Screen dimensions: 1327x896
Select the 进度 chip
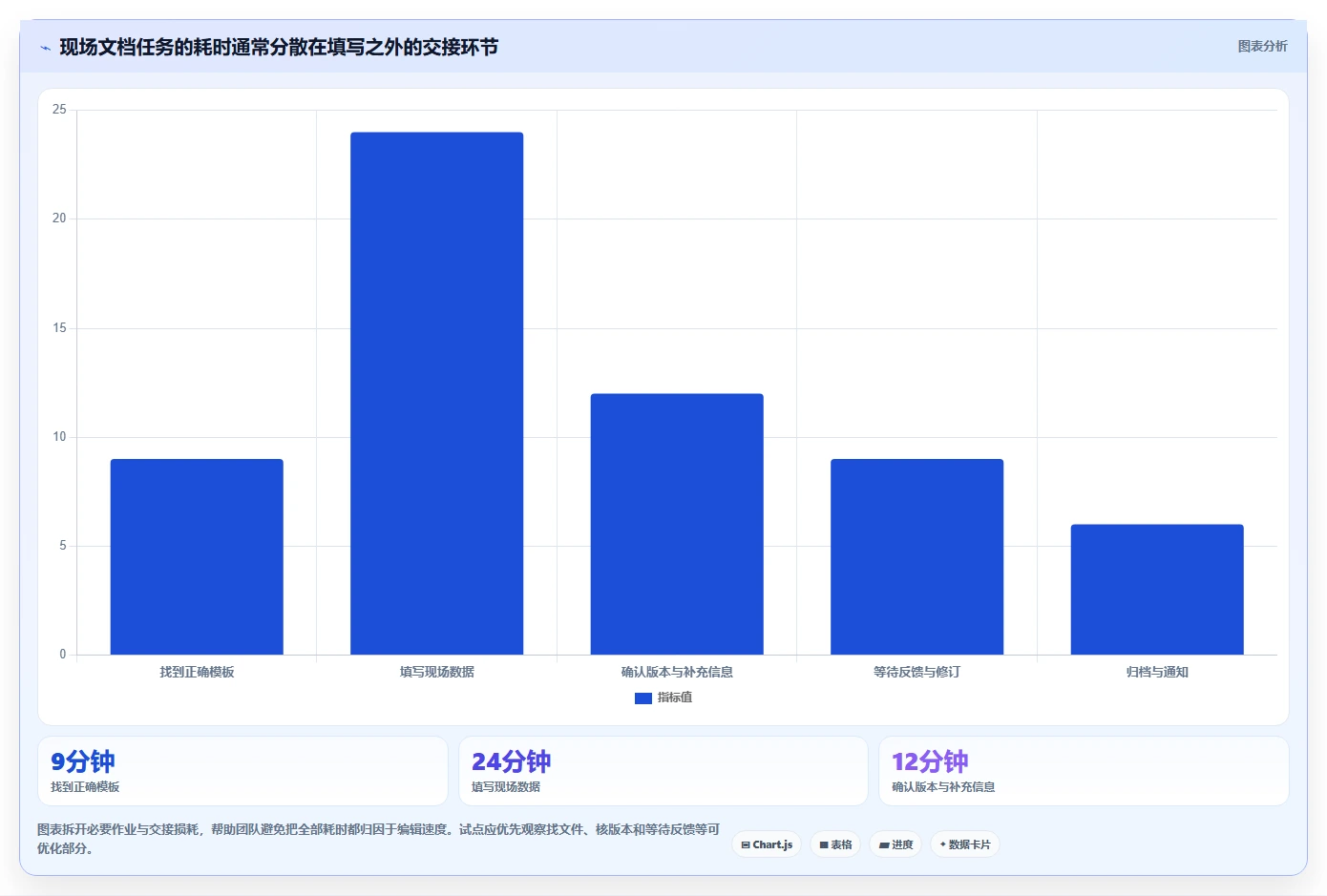(x=895, y=844)
